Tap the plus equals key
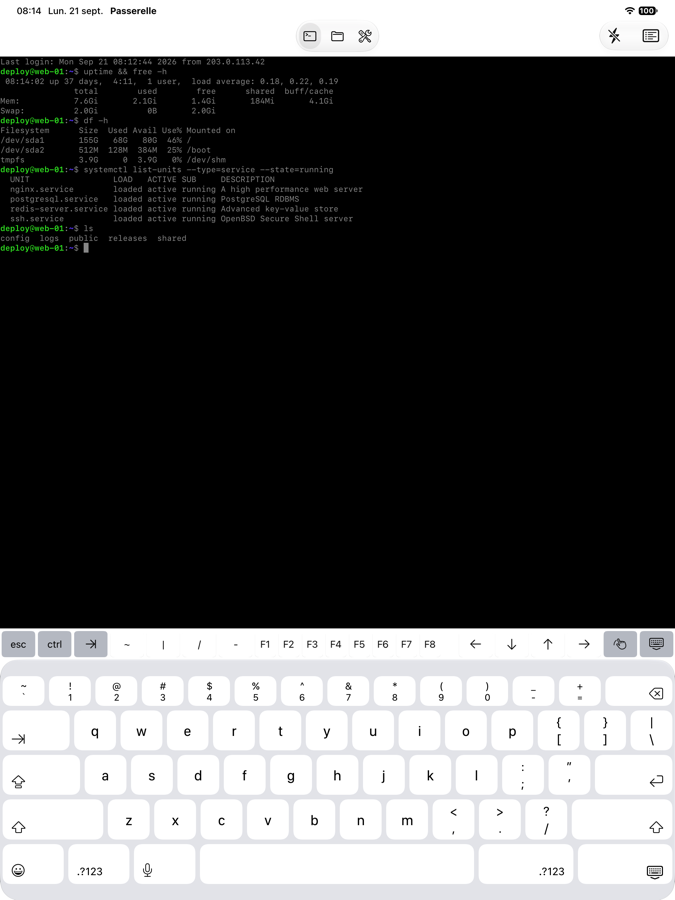Image resolution: width=675 pixels, height=900 pixels. coord(580,691)
